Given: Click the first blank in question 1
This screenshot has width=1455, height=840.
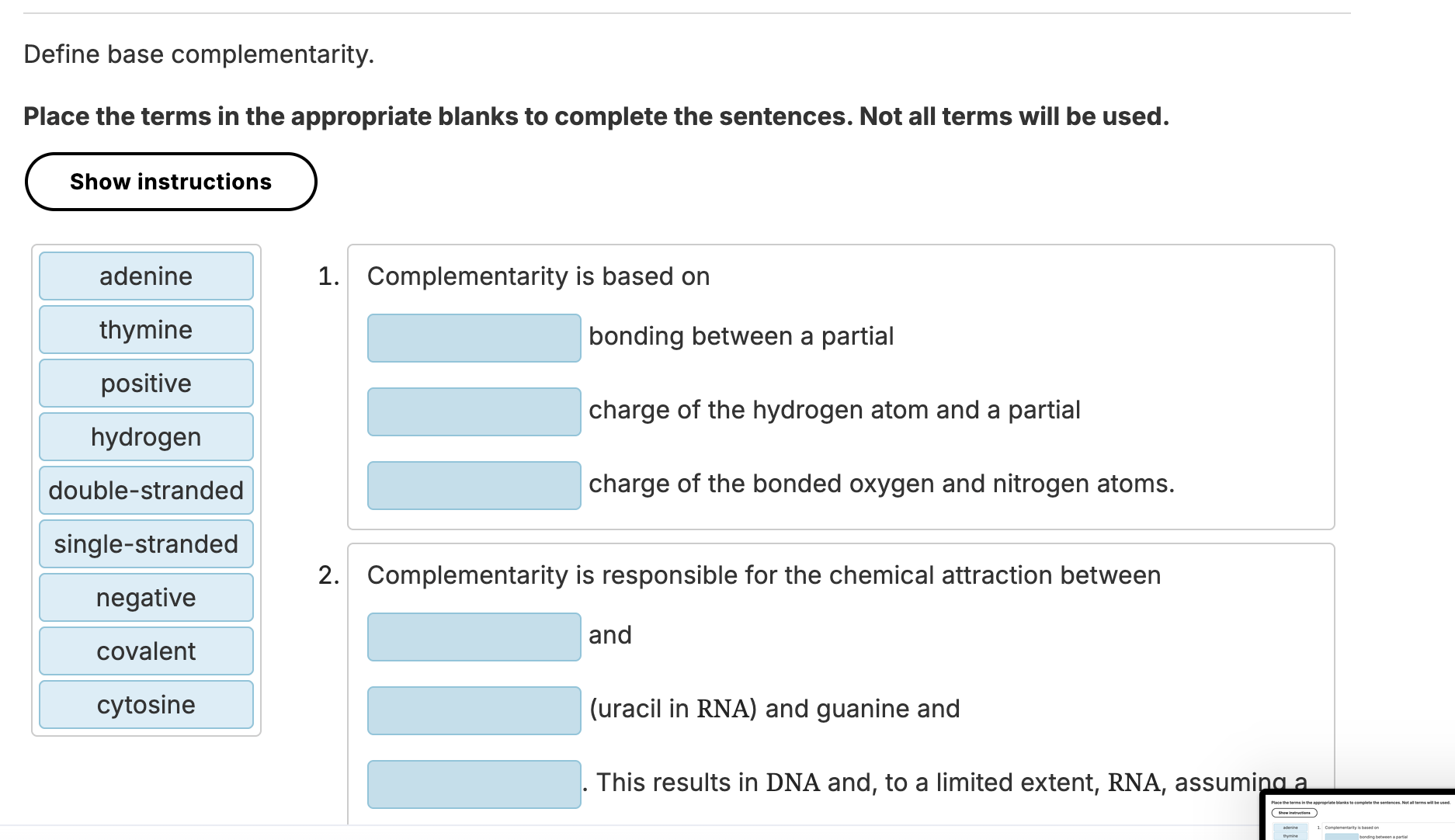Looking at the screenshot, I should coord(474,338).
